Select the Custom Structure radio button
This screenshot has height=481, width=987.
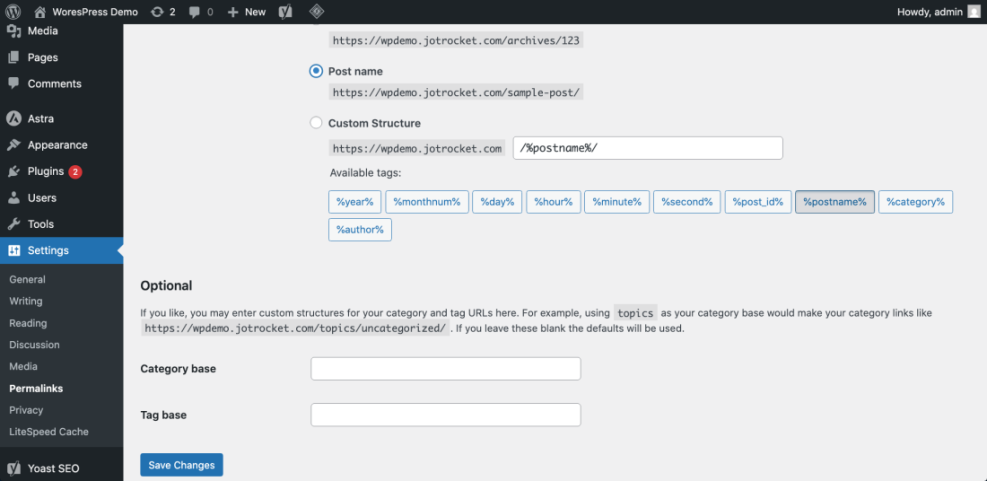tap(316, 123)
